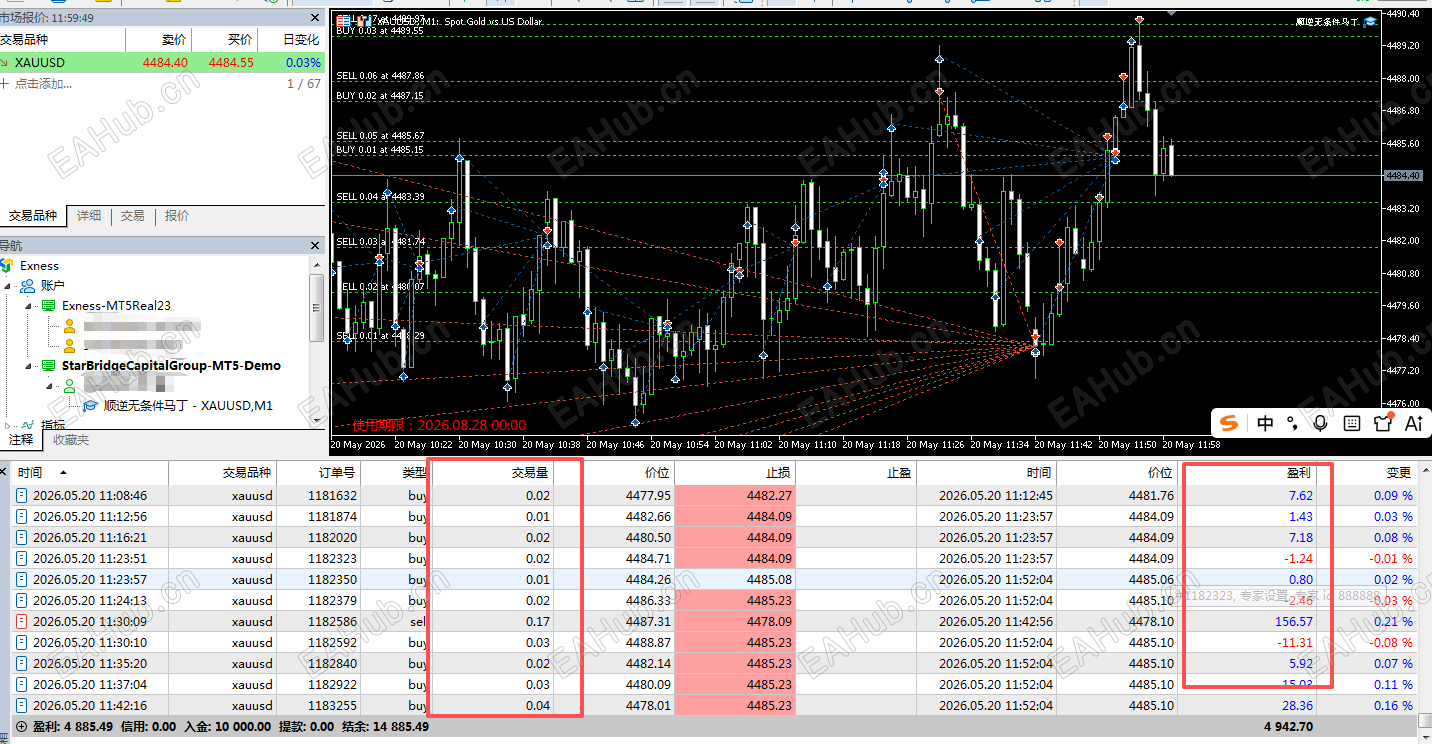
Task: Sort Market Watch by 日变化 column
Action: (x=301, y=40)
